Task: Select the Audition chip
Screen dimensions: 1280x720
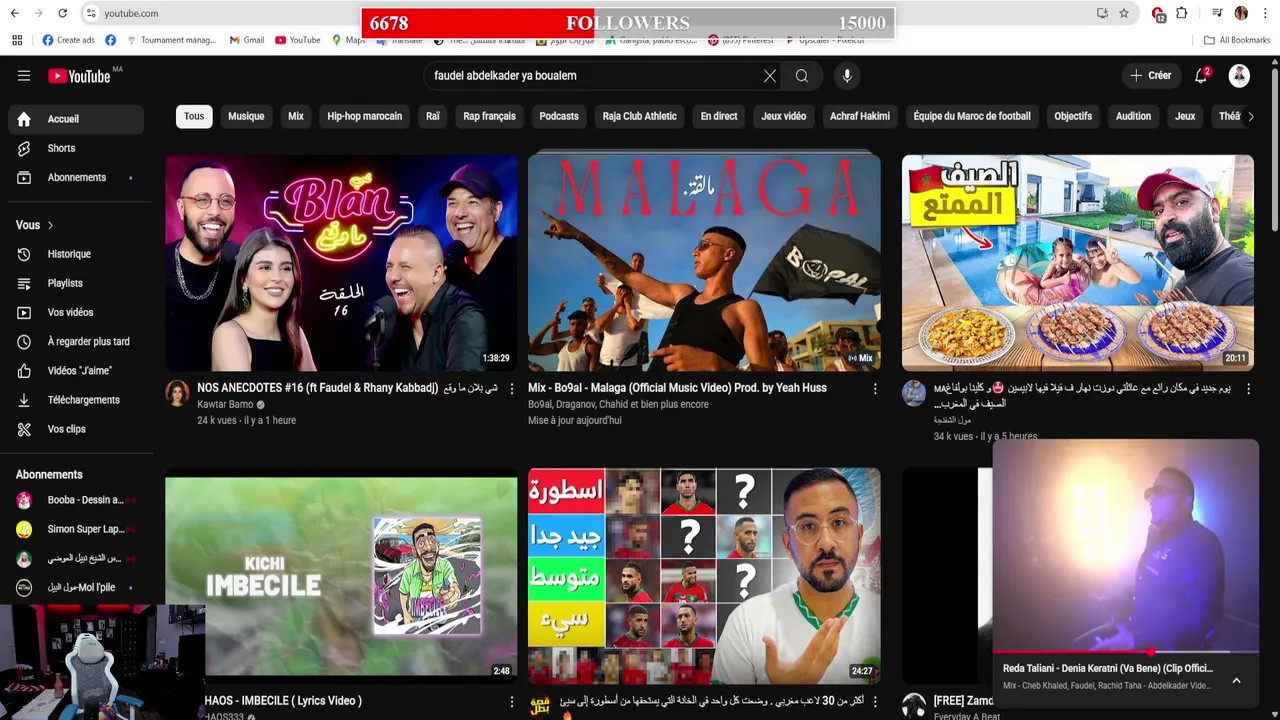Action: click(x=1133, y=116)
